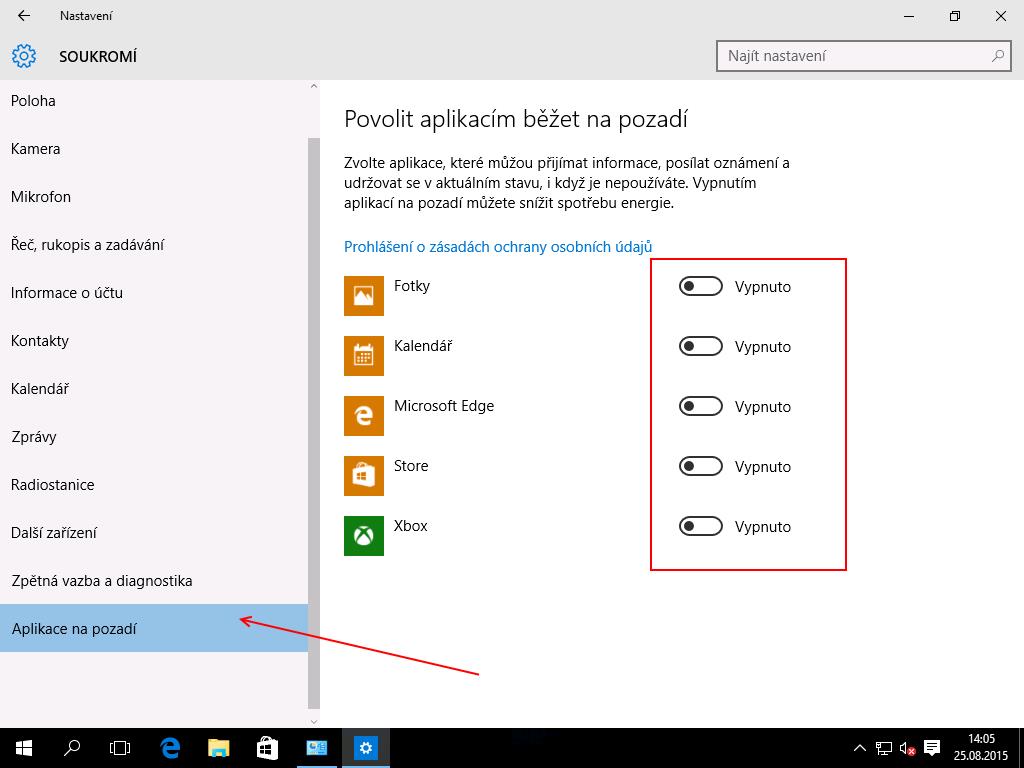Select Mikrofon in the sidebar

41,197
